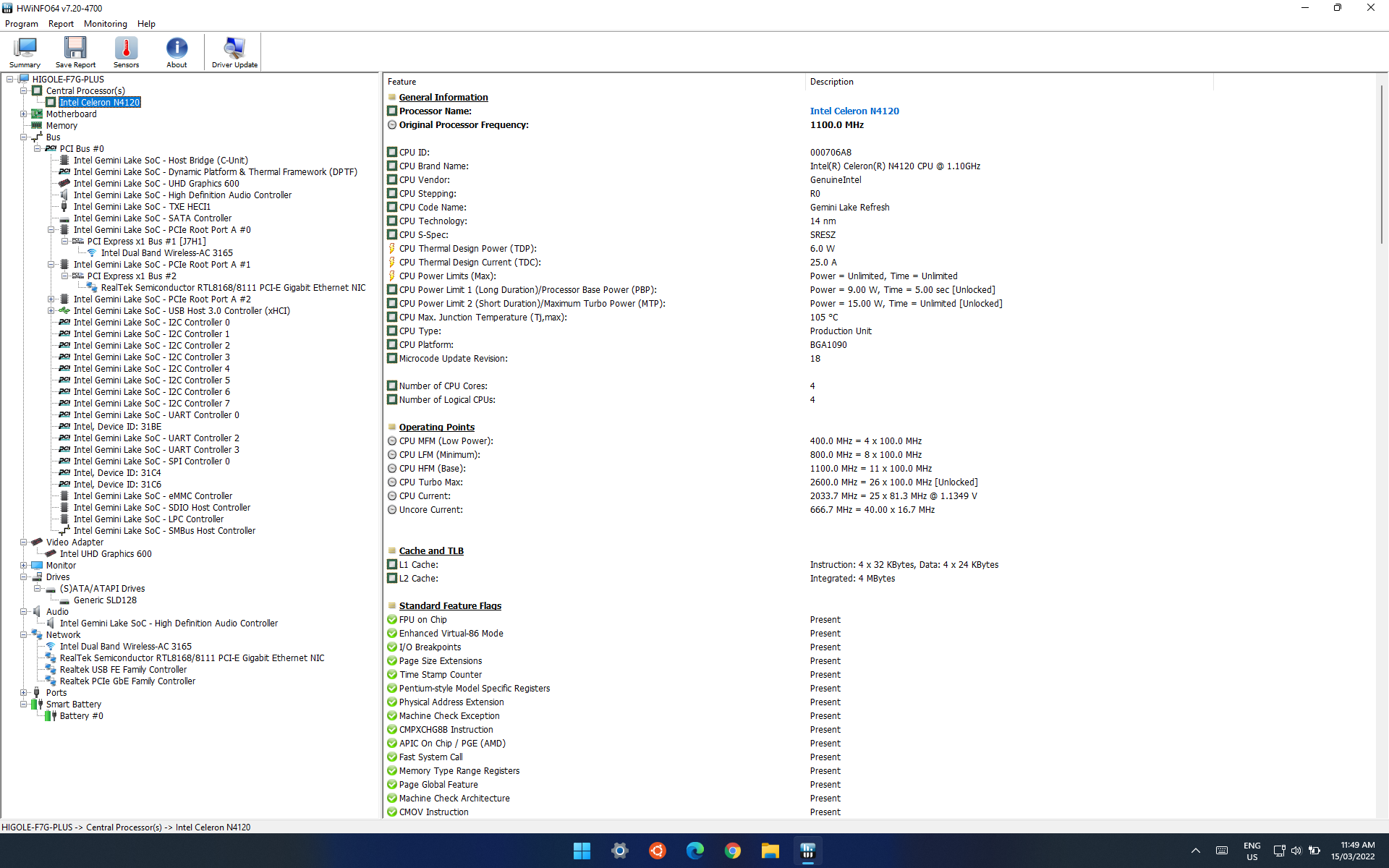Image resolution: width=1389 pixels, height=868 pixels.
Task: Click the Description column header
Action: click(x=1009, y=82)
